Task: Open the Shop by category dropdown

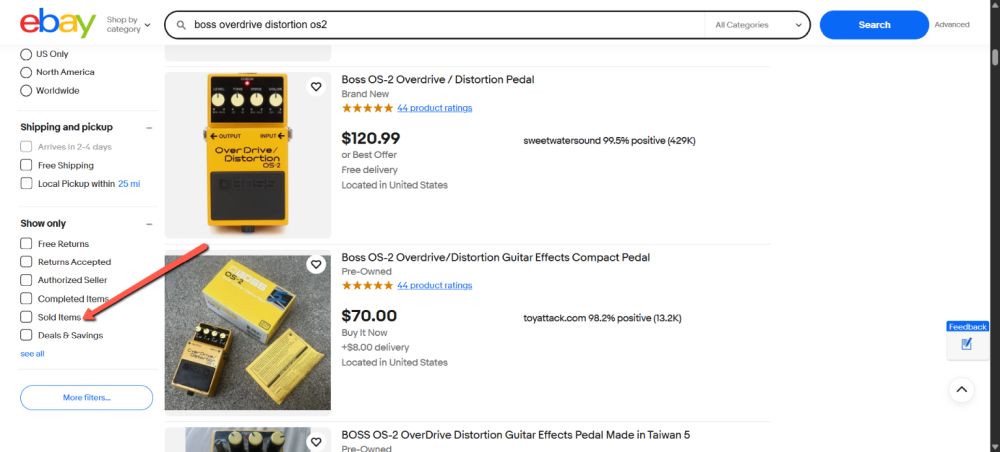Action: coord(128,25)
